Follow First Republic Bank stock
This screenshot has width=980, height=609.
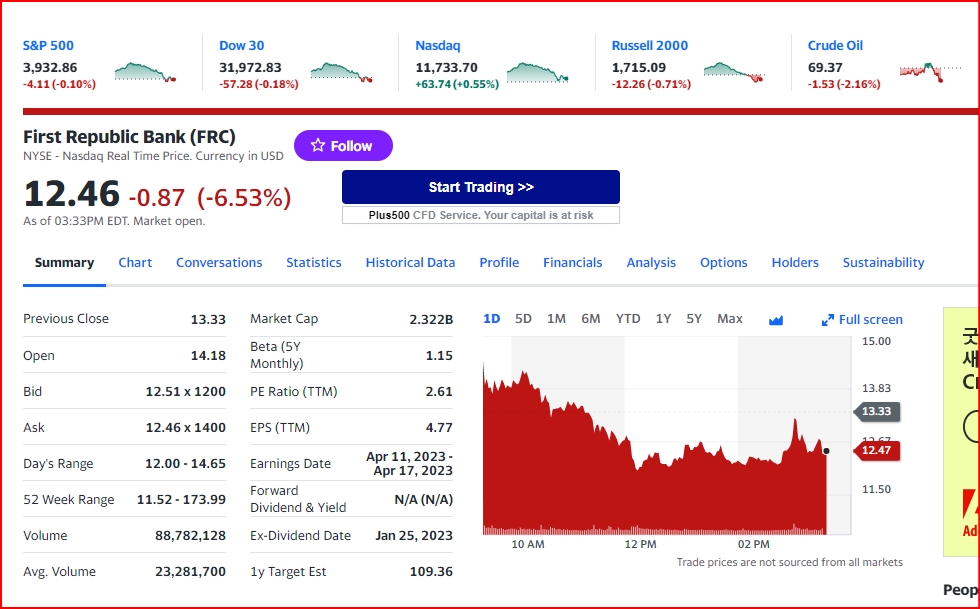click(x=343, y=146)
